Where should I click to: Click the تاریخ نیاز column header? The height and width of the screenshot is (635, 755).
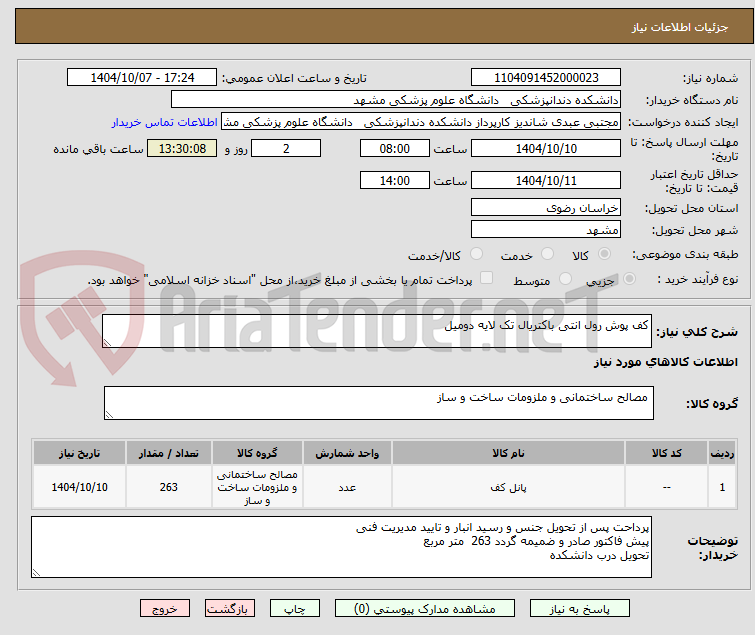click(79, 453)
